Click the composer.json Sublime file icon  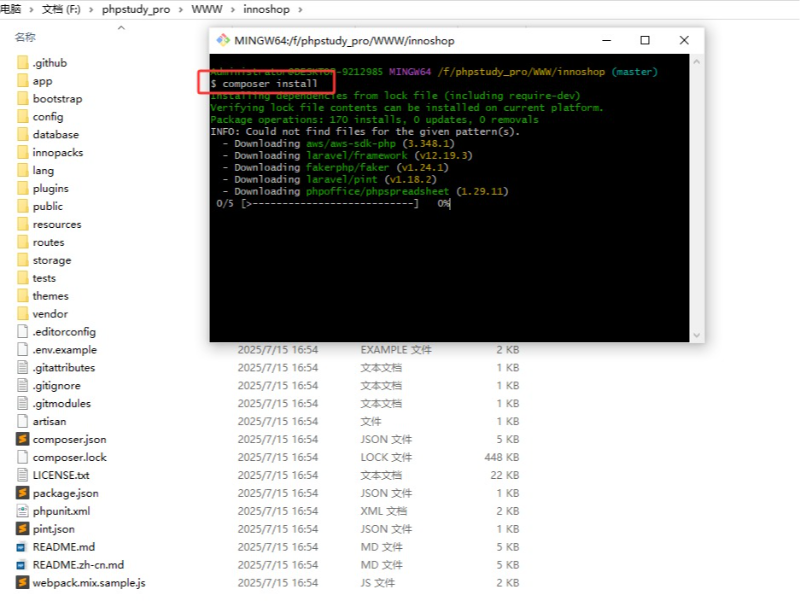point(22,439)
